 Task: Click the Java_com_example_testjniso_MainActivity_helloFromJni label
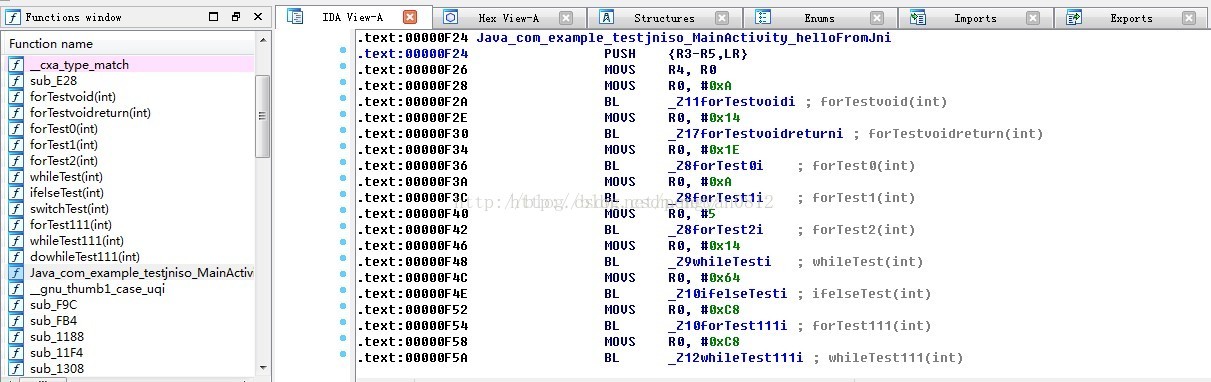click(683, 37)
